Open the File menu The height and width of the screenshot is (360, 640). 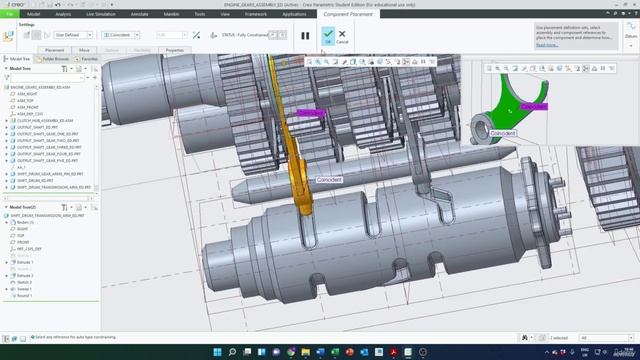[9, 14]
